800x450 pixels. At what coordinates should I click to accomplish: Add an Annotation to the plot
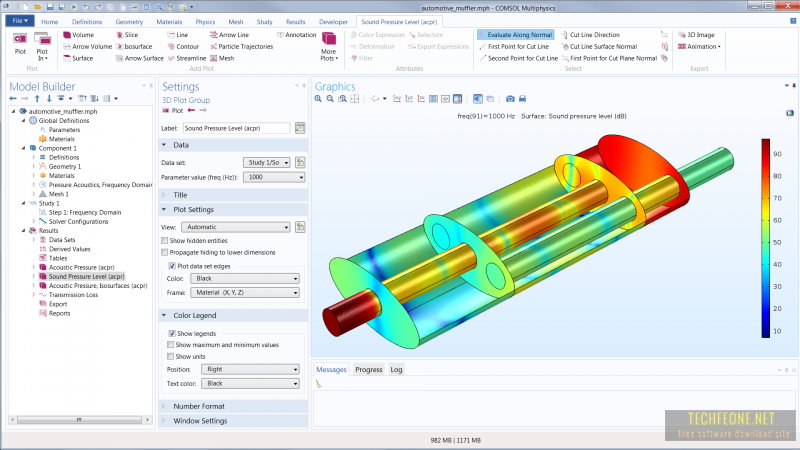[296, 35]
